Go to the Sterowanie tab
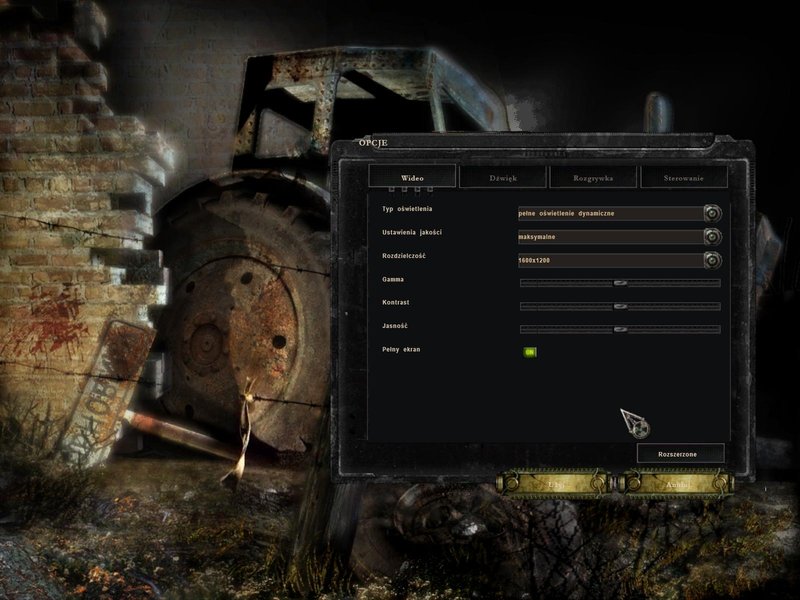The image size is (800, 600). tap(684, 178)
